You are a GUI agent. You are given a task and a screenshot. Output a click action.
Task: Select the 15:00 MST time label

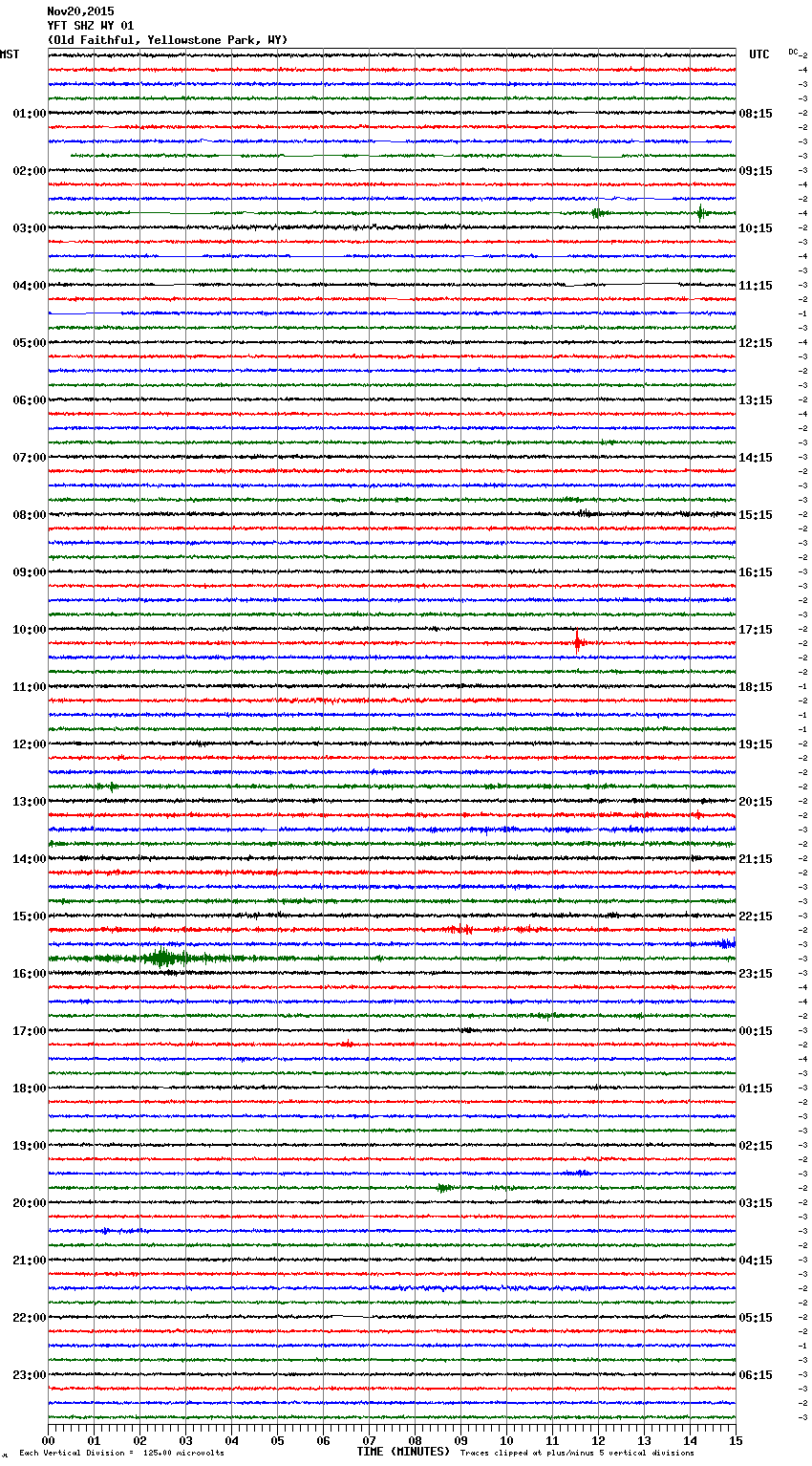[x=30, y=916]
